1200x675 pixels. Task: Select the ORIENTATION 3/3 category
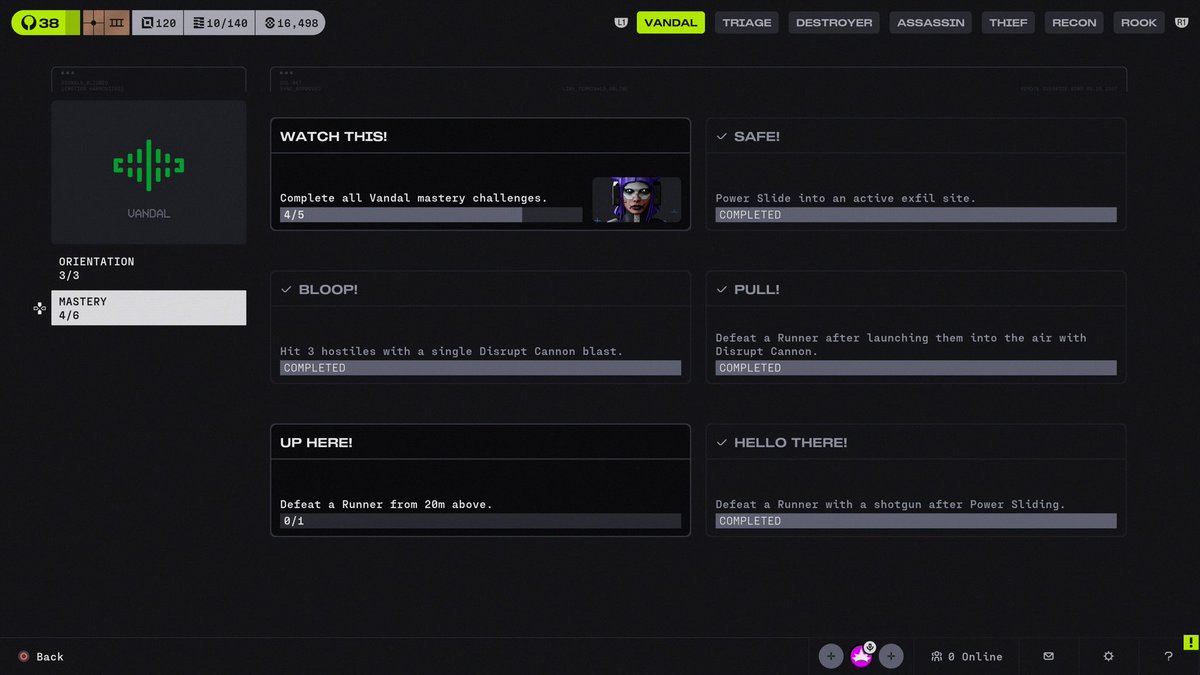pyautogui.click(x=149, y=268)
